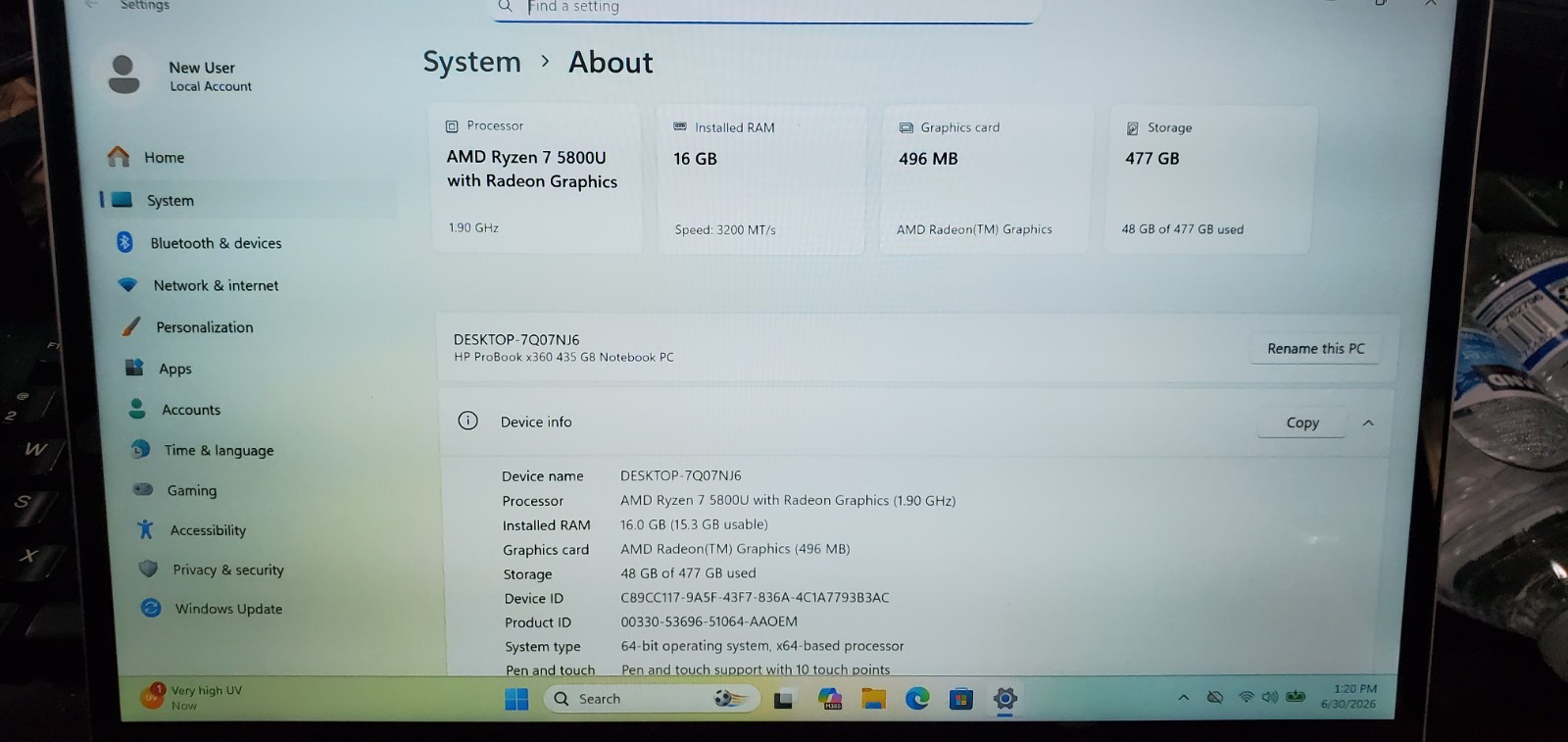Click the Accessibility figure icon
This screenshot has height=742, width=1568.
pos(146,529)
